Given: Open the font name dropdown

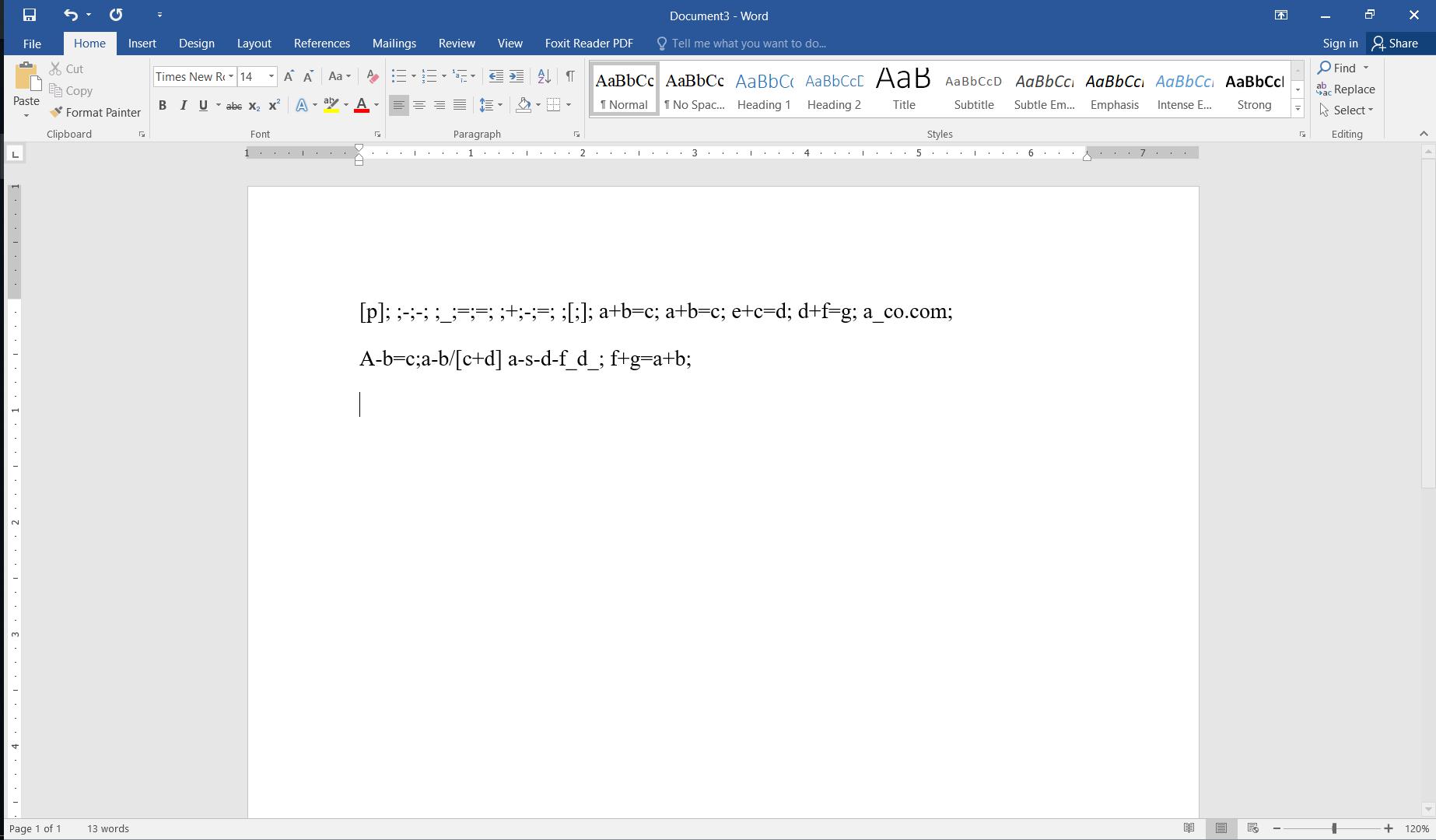Looking at the screenshot, I should point(231,76).
